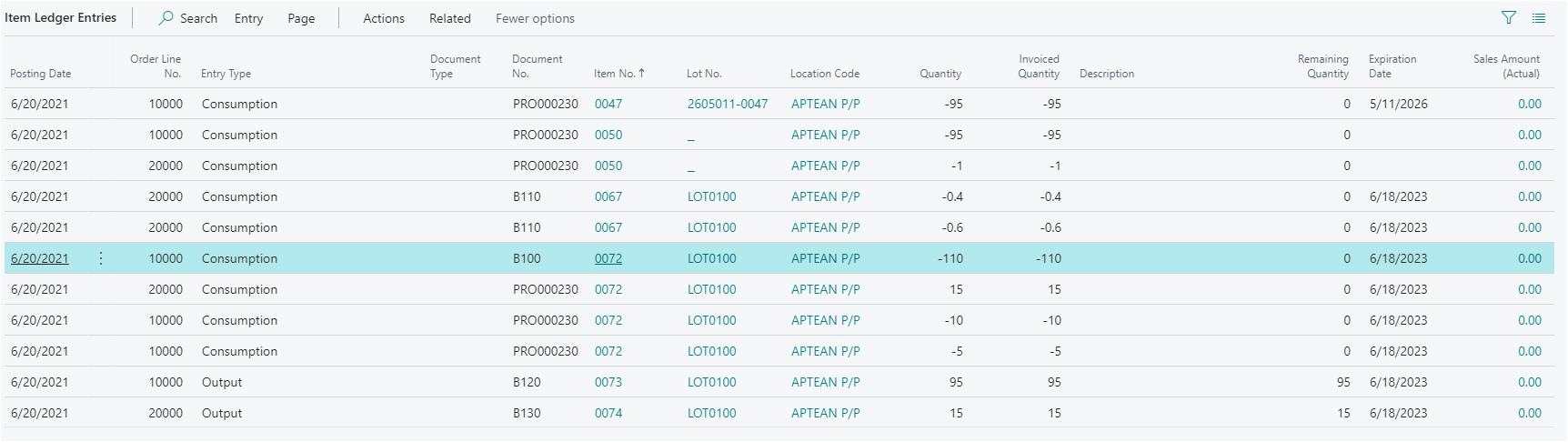The height and width of the screenshot is (442, 1568).
Task: Toggle the list view layout icon
Action: click(x=1539, y=18)
